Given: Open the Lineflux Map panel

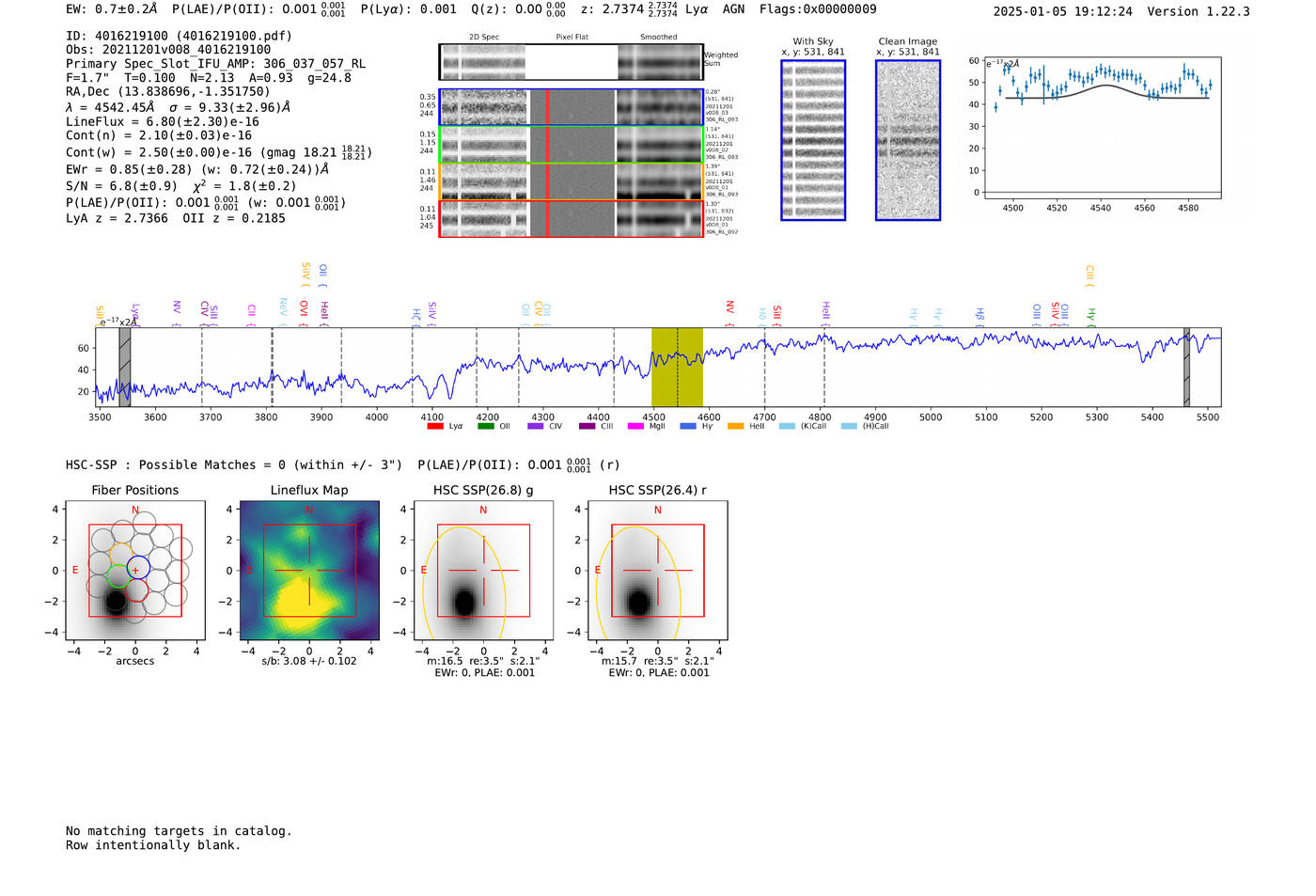Looking at the screenshot, I should click(309, 571).
